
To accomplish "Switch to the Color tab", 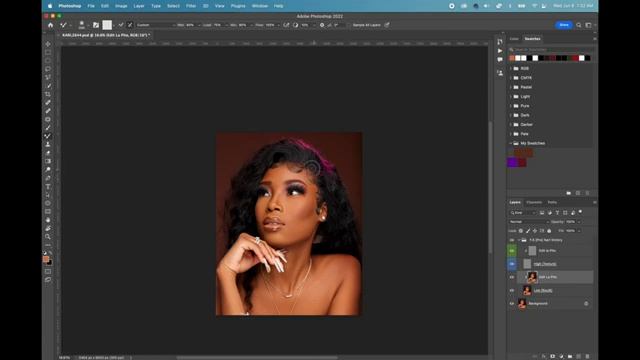I will (514, 39).
